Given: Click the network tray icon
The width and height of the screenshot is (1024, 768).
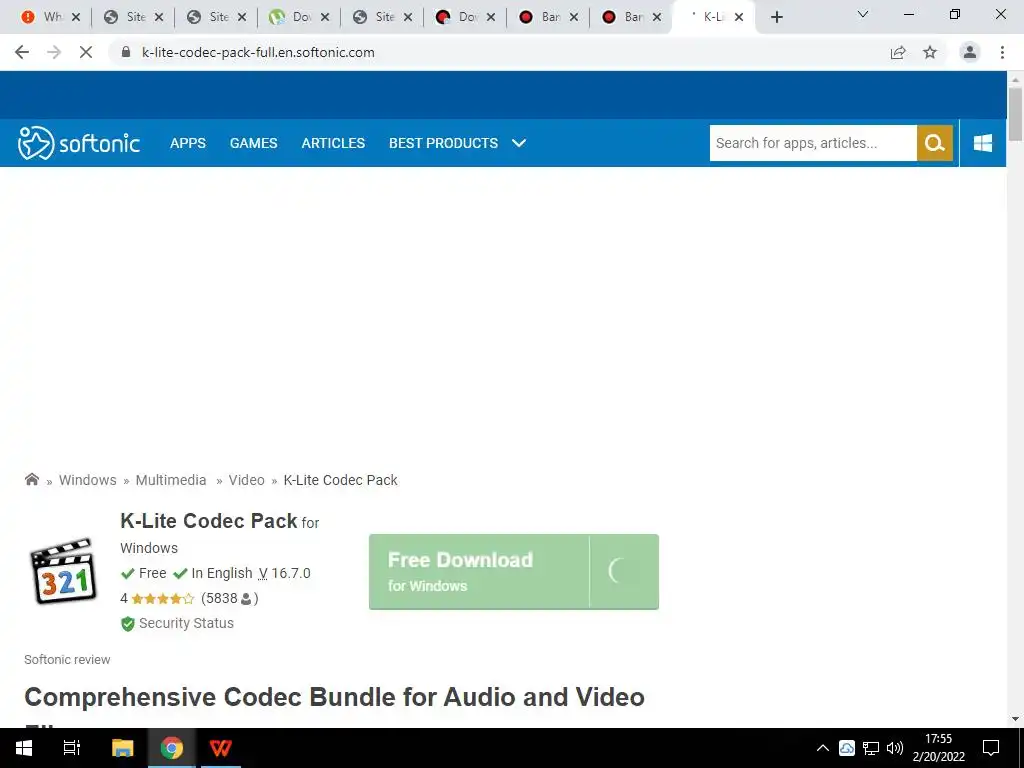Looking at the screenshot, I should click(871, 748).
